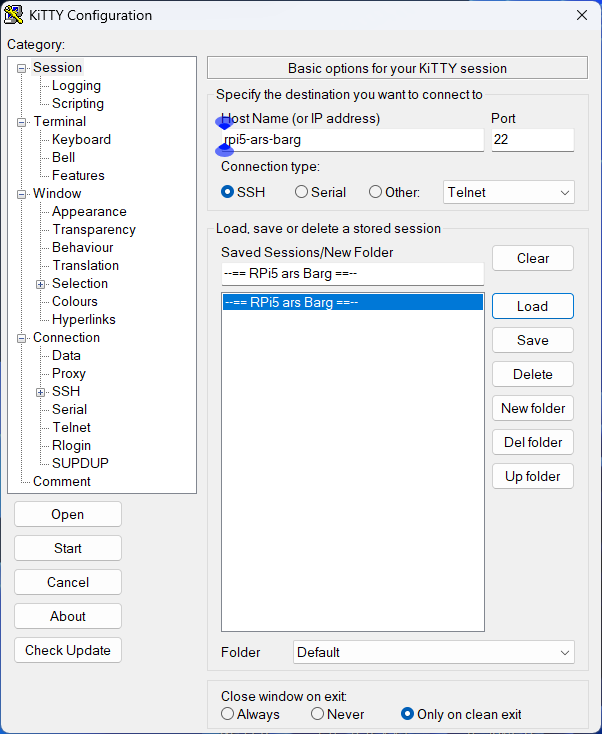Select Proxy under Connection
602x734 pixels.
click(x=69, y=373)
